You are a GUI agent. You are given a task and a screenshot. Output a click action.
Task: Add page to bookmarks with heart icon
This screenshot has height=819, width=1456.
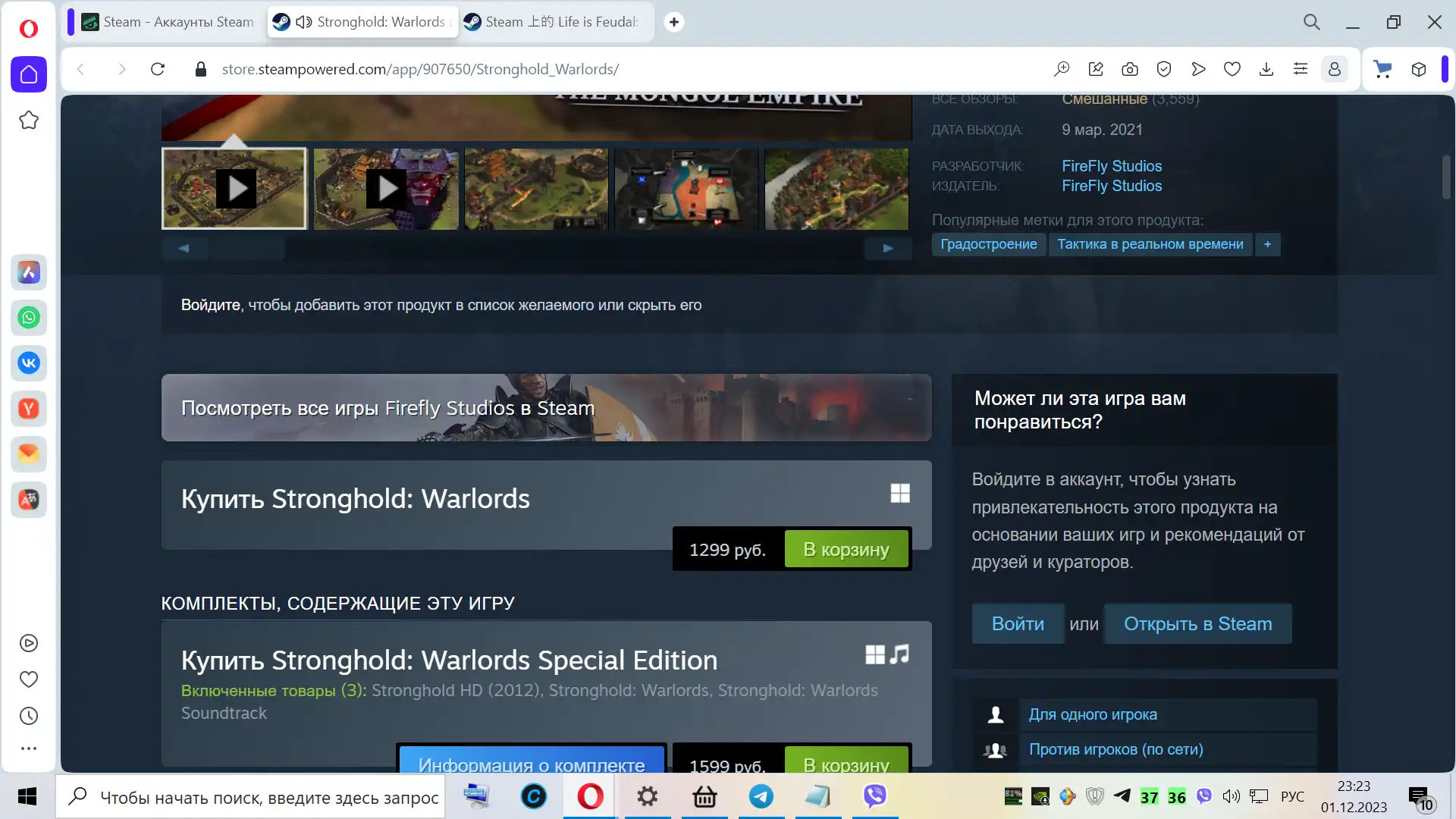pyautogui.click(x=1232, y=69)
